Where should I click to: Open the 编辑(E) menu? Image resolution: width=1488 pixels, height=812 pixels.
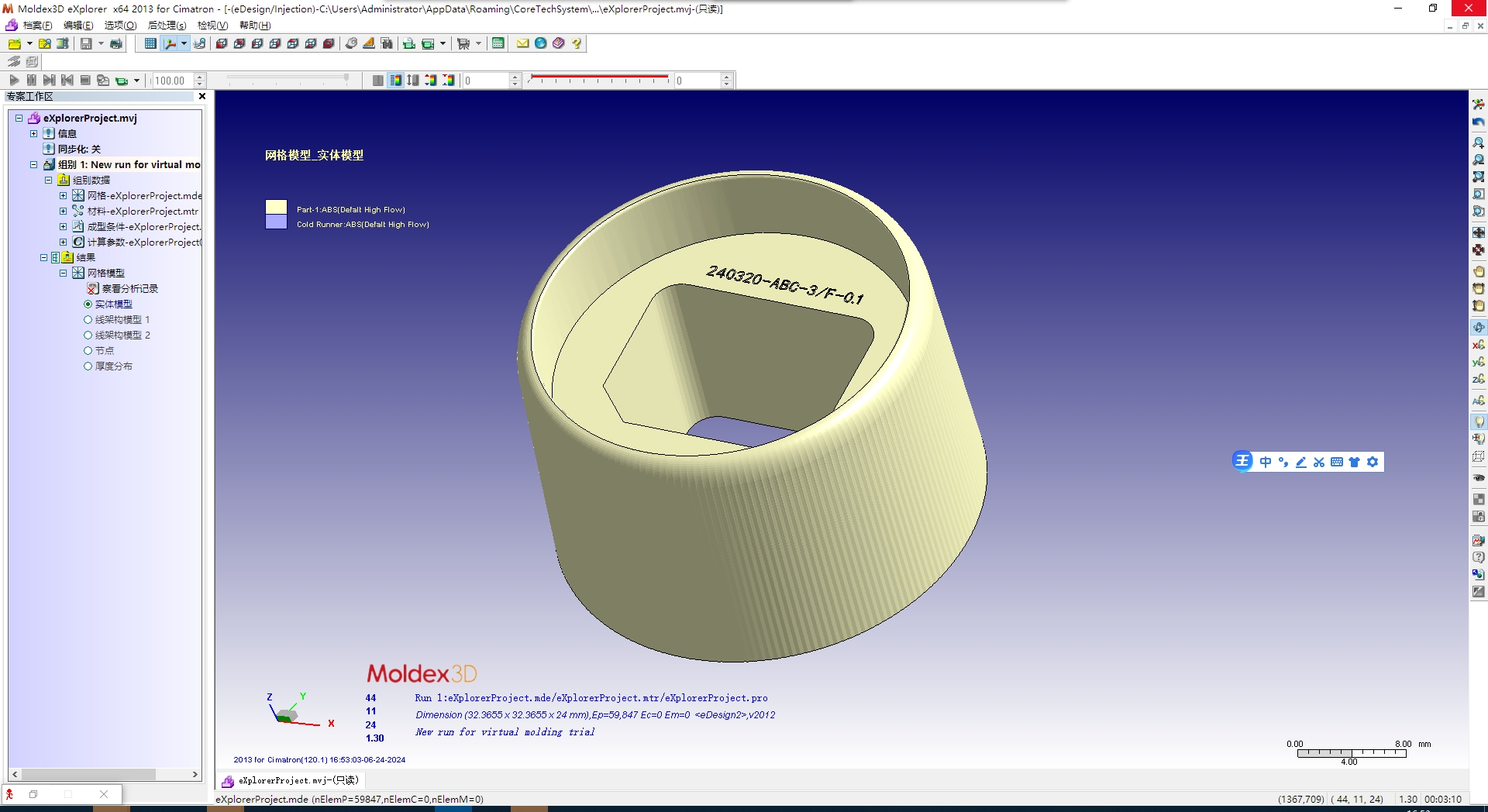[x=78, y=26]
